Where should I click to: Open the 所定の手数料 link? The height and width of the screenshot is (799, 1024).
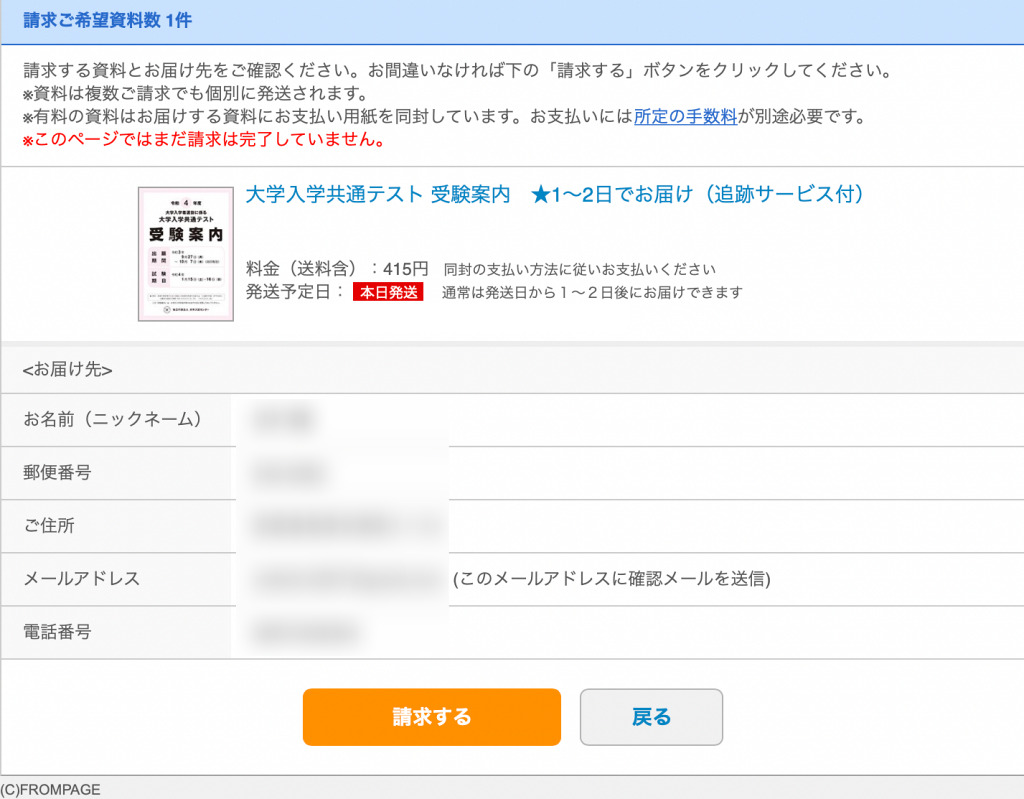pos(685,116)
